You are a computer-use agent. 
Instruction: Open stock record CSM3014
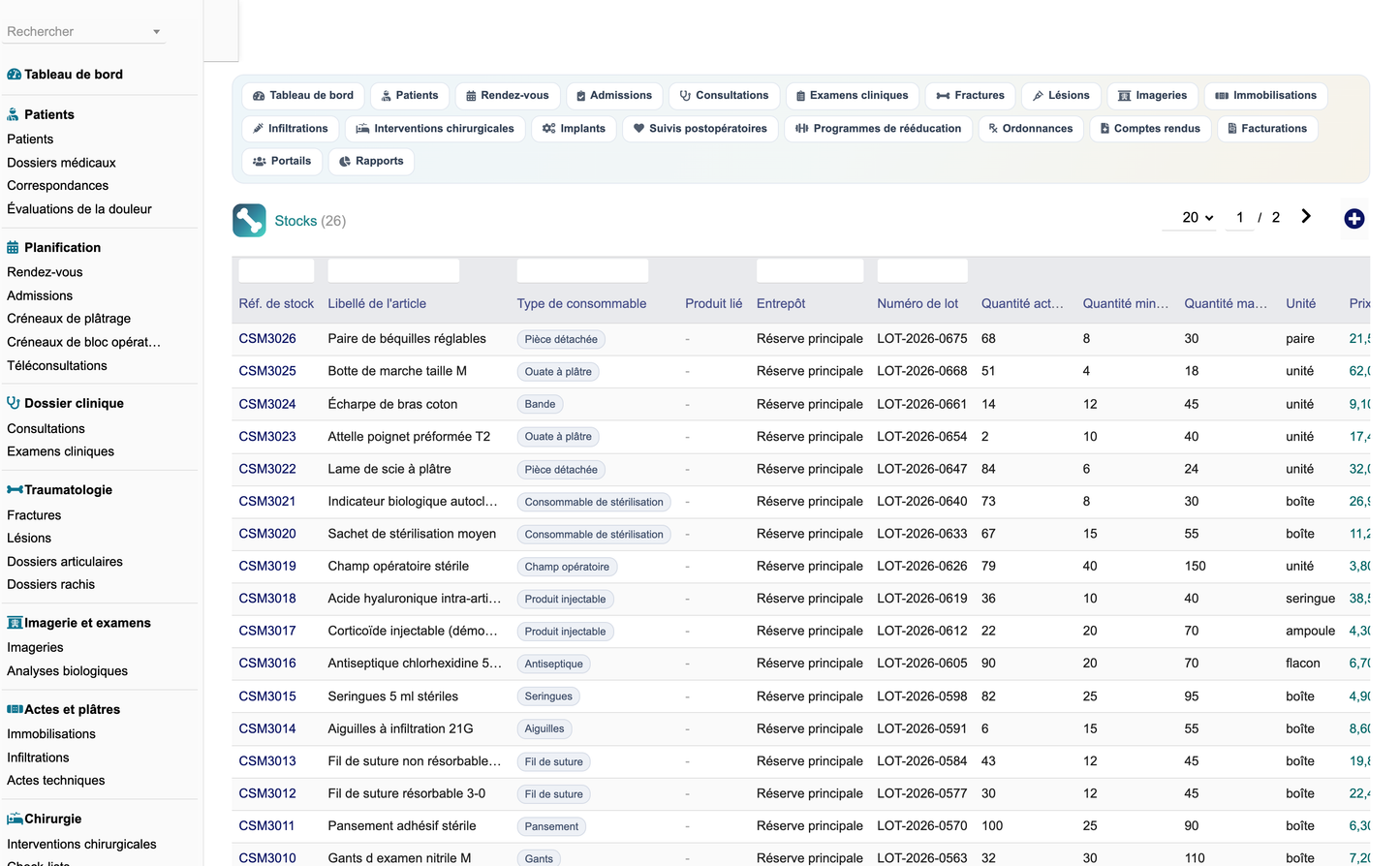point(267,729)
